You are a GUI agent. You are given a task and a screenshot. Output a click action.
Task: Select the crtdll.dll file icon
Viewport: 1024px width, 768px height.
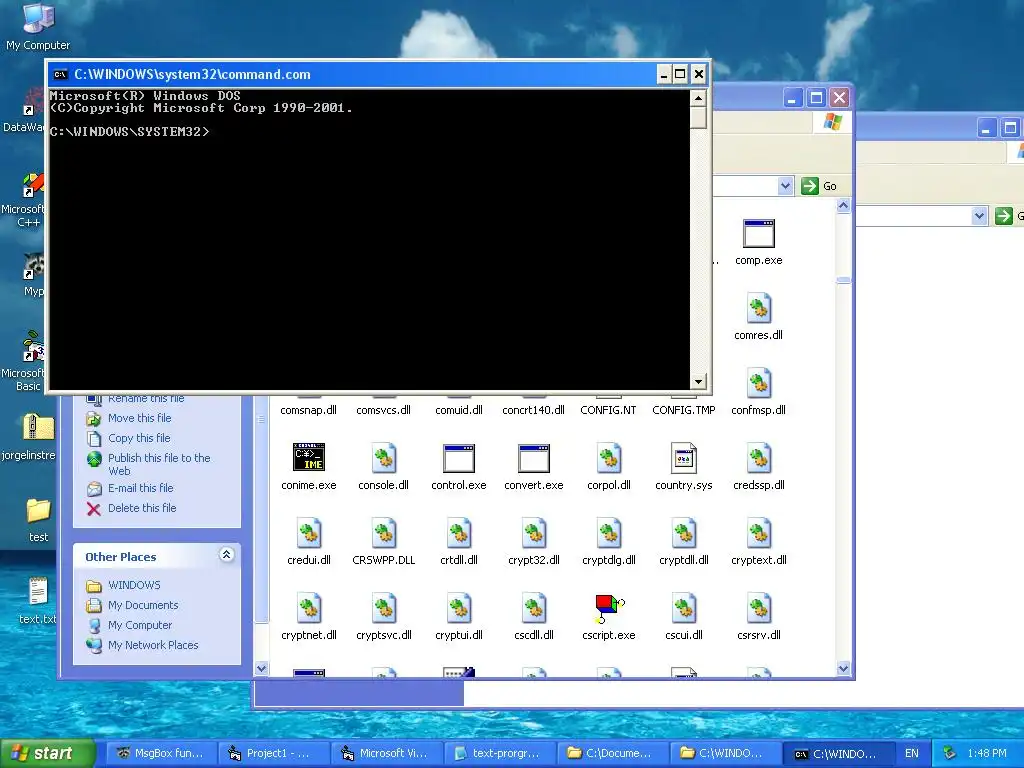458,534
